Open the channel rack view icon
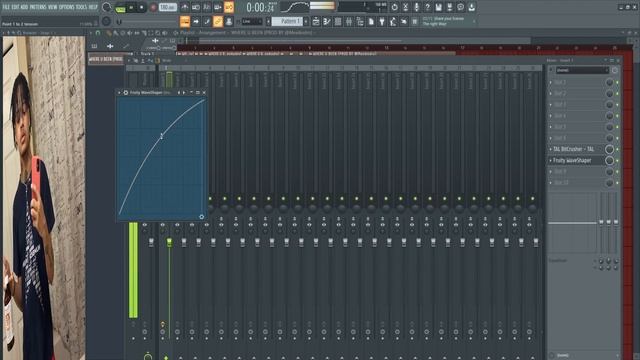This screenshot has width=640, height=360. point(338,21)
